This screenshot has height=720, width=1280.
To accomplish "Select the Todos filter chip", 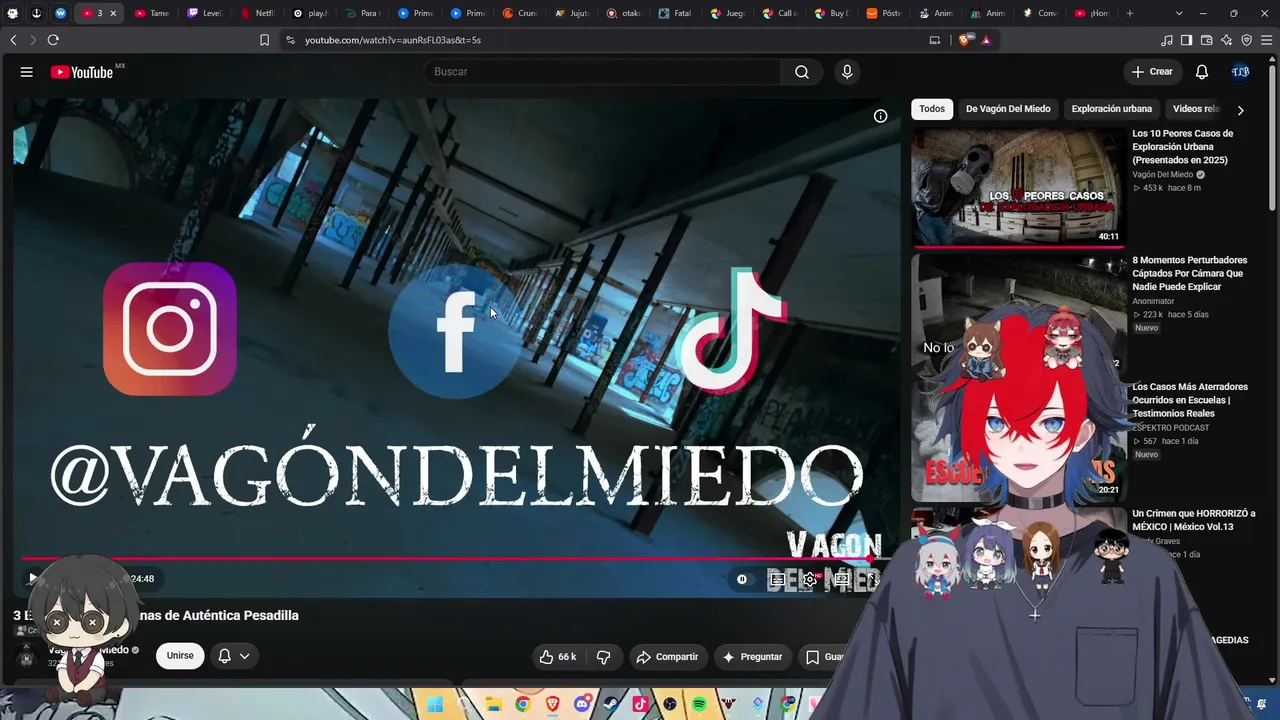I will (932, 109).
